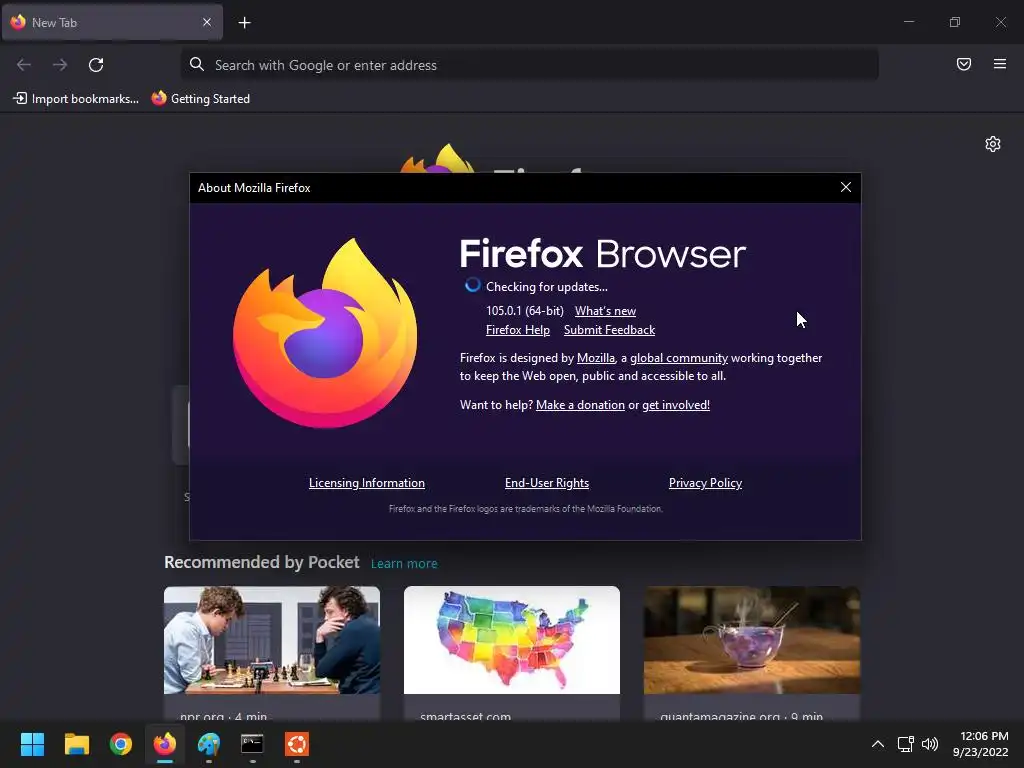Viewport: 1024px width, 768px height.
Task: Open the colorful US map story thumbnail
Action: coord(512,640)
